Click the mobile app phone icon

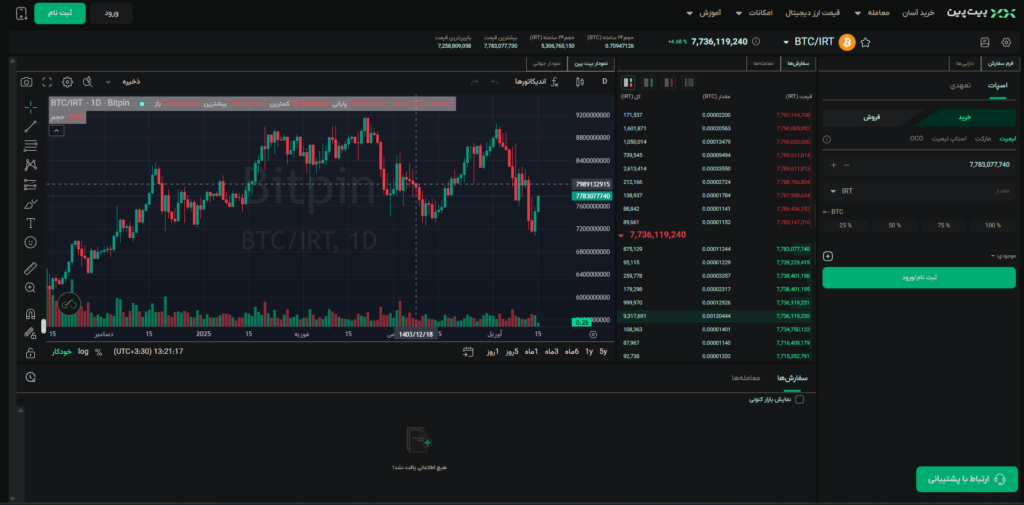21,13
